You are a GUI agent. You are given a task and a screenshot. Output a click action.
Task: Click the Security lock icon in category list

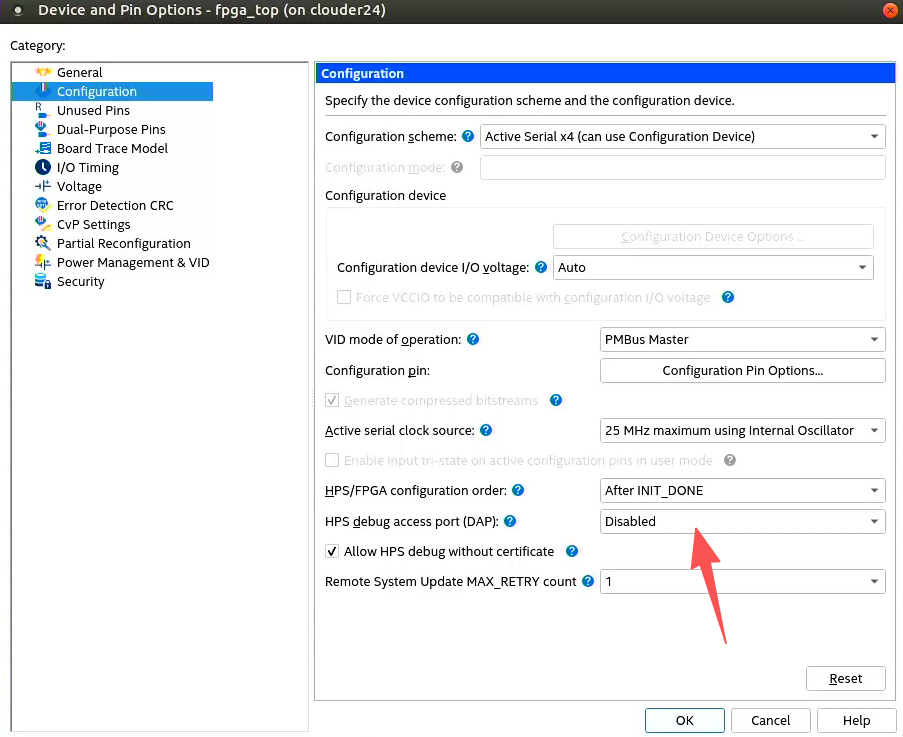pos(43,281)
